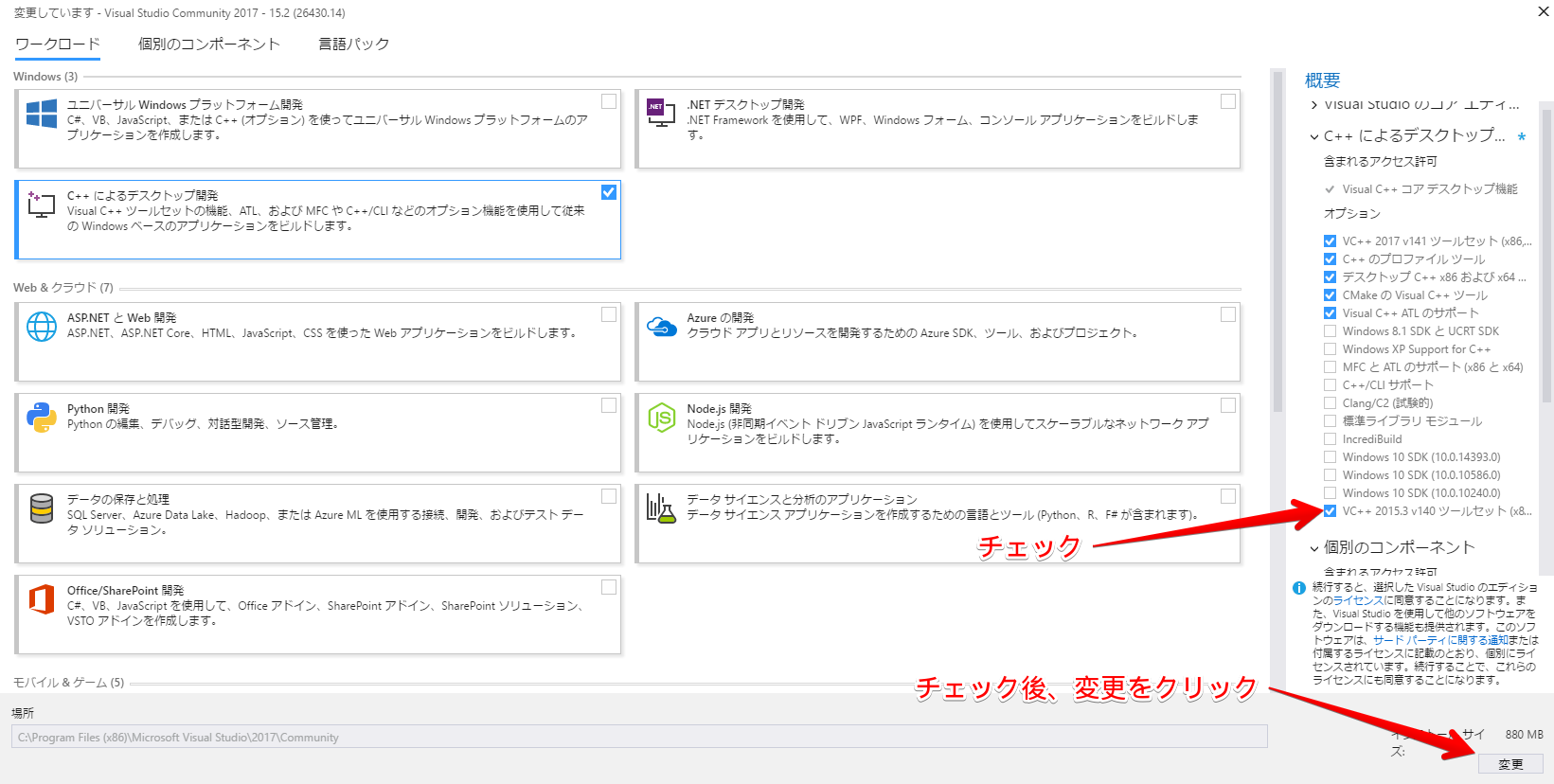Expand the Visual Studio core editor summary
Image resolution: width=1554 pixels, height=784 pixels.
point(1314,105)
